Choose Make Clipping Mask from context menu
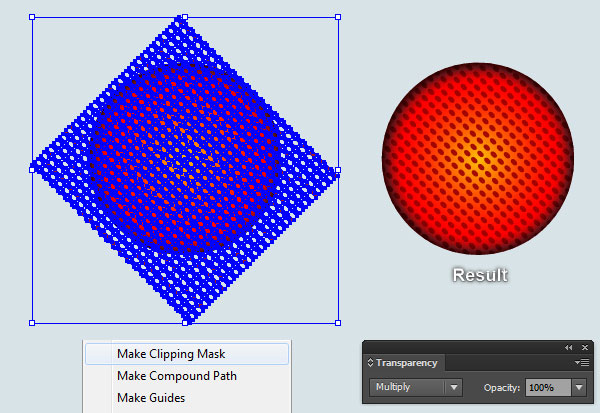Screen dimensions: 600x413 tap(187, 354)
